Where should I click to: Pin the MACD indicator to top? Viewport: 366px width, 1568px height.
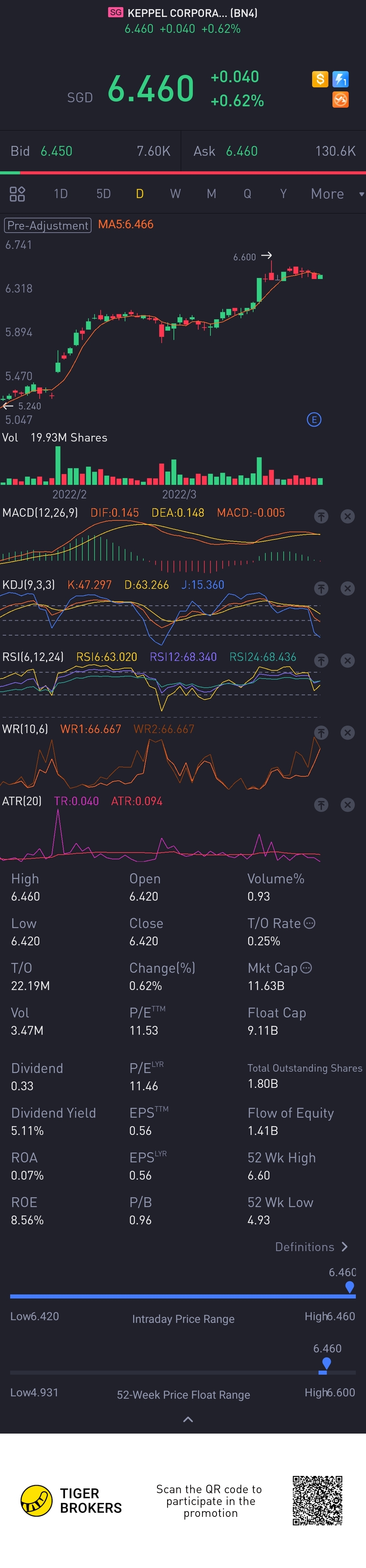tap(321, 516)
